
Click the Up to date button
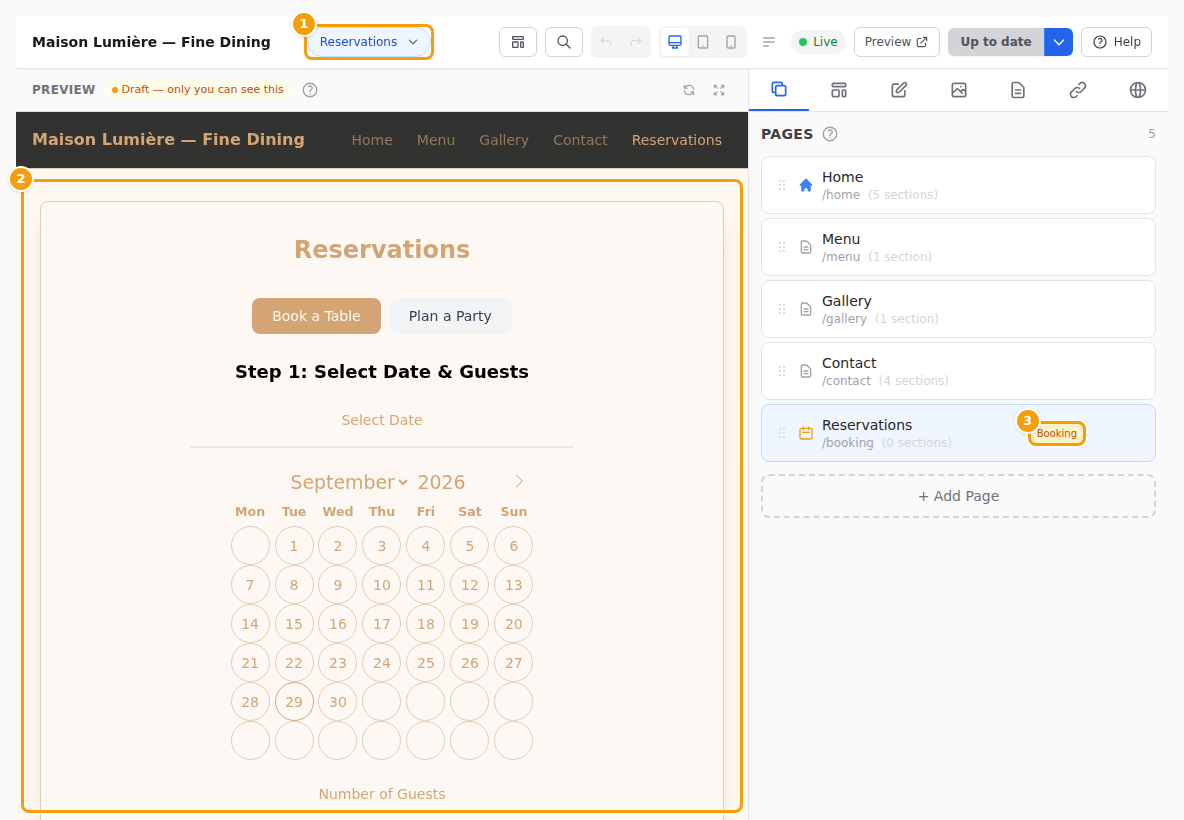click(996, 42)
